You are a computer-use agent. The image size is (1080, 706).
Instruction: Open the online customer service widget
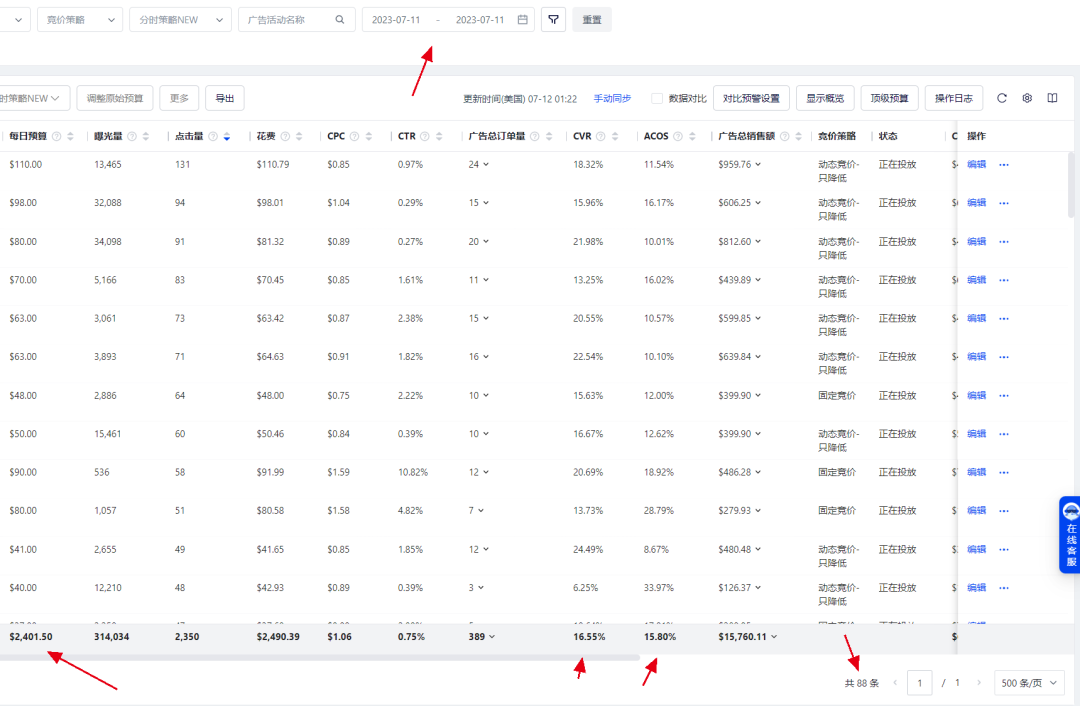click(1070, 534)
